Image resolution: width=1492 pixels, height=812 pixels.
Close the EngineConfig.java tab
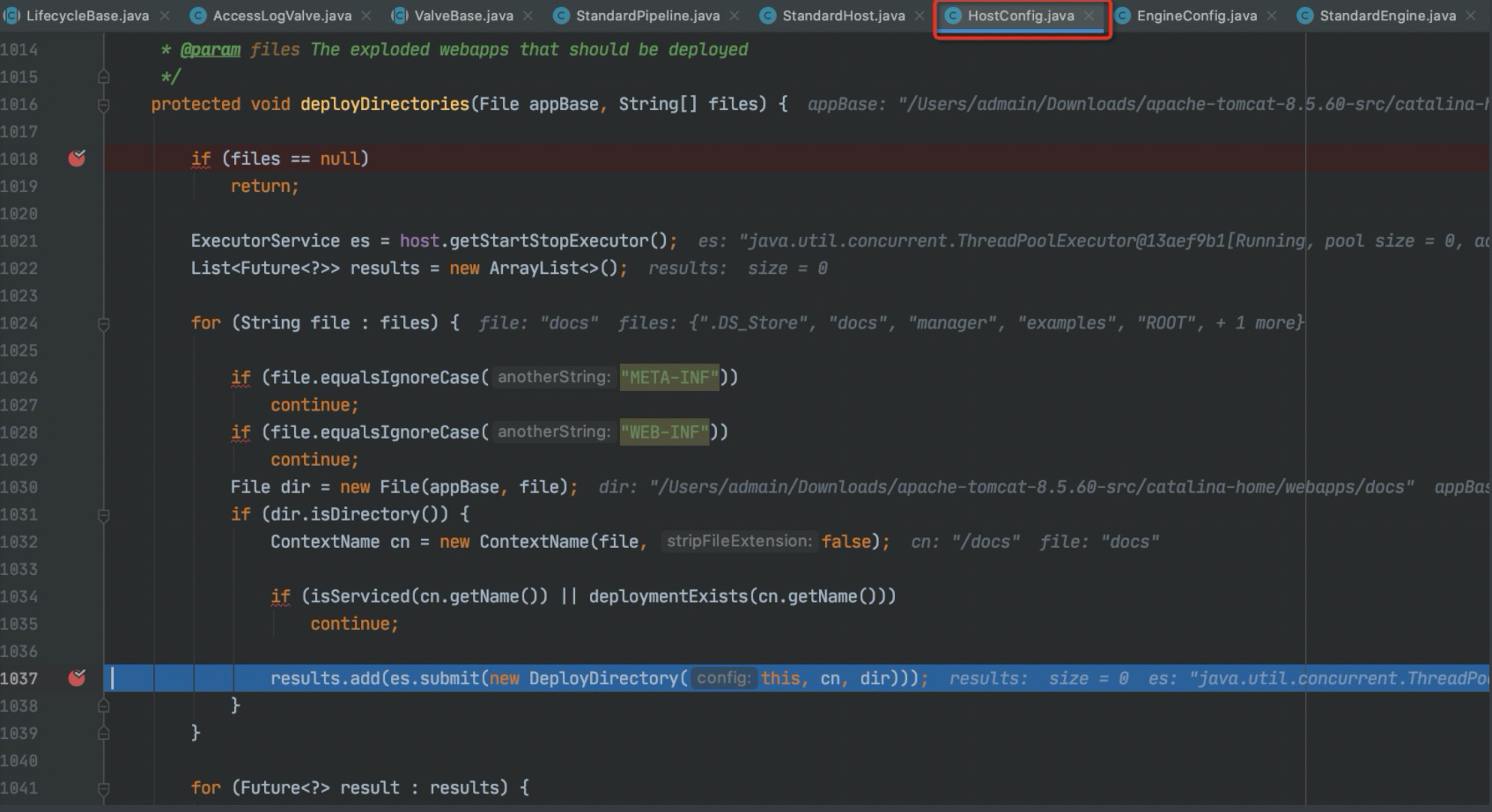click(1272, 16)
